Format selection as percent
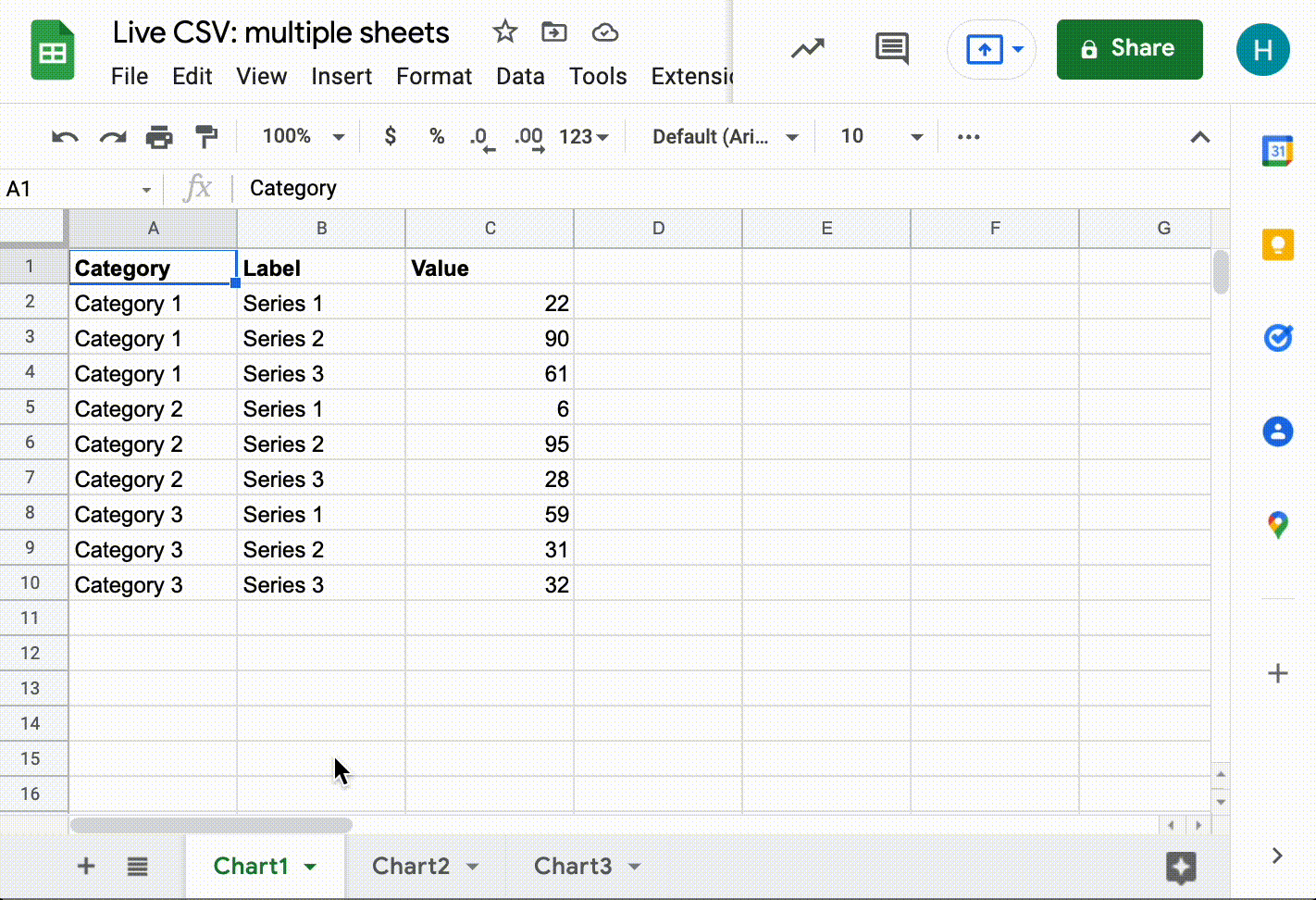The width and height of the screenshot is (1316, 900). tap(436, 136)
